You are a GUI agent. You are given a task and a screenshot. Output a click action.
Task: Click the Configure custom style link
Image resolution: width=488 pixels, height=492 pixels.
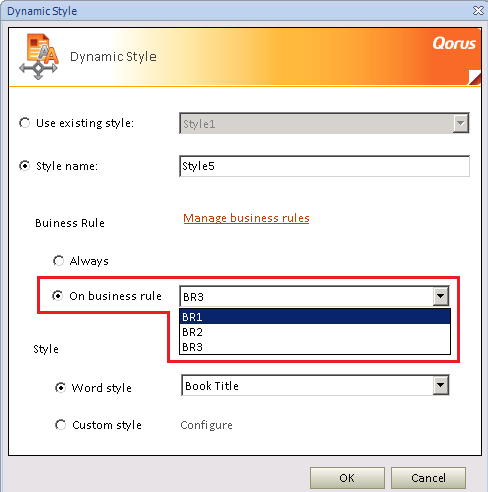pyautogui.click(x=206, y=425)
